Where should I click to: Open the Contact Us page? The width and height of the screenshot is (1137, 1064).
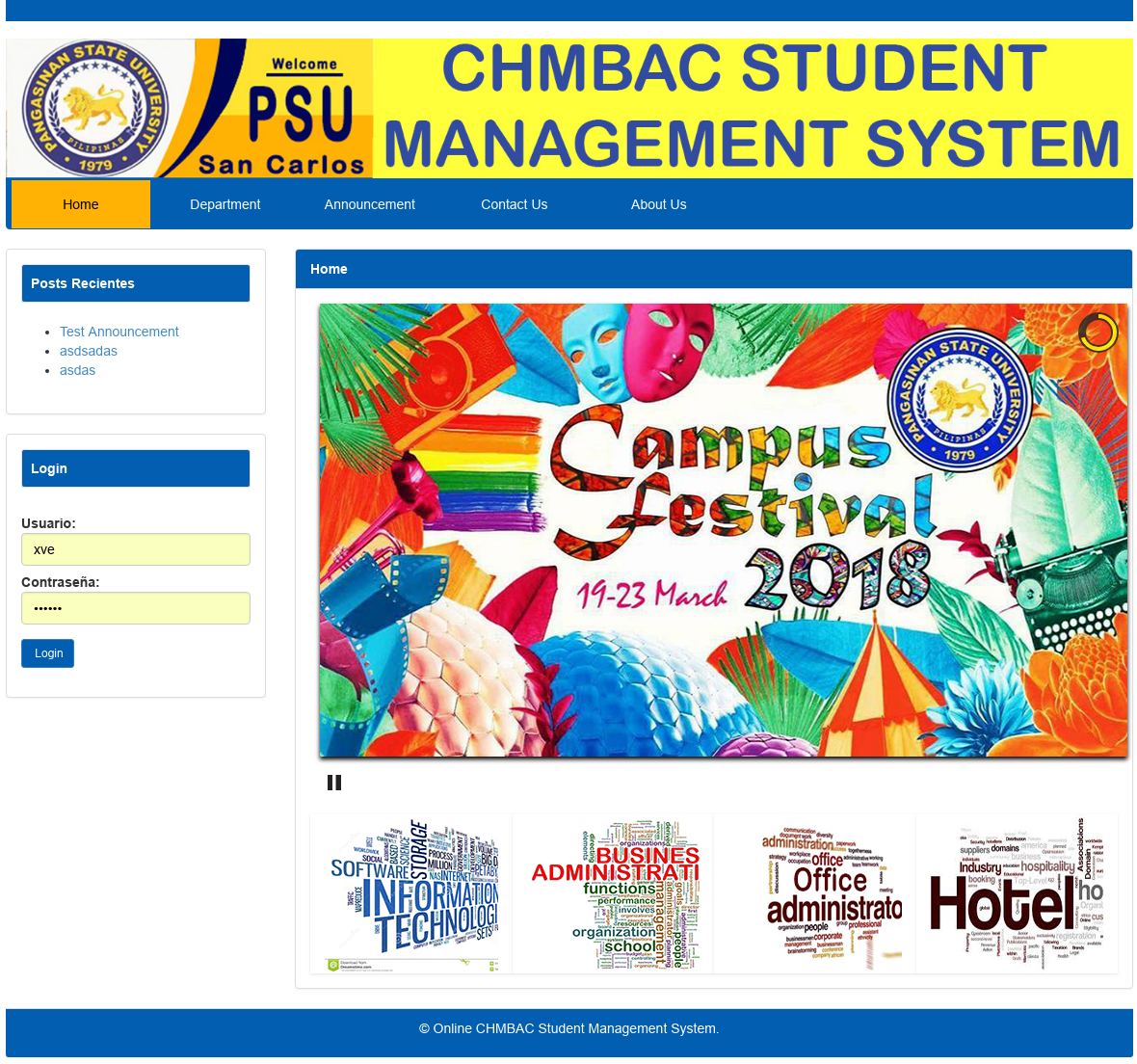(515, 204)
